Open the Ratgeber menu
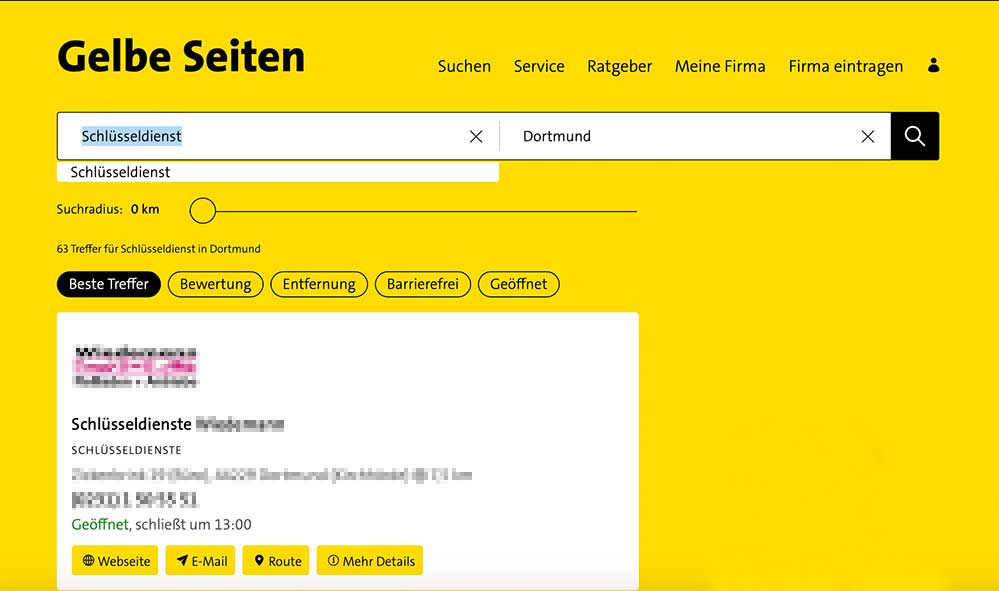This screenshot has height=591, width=999. coord(619,66)
